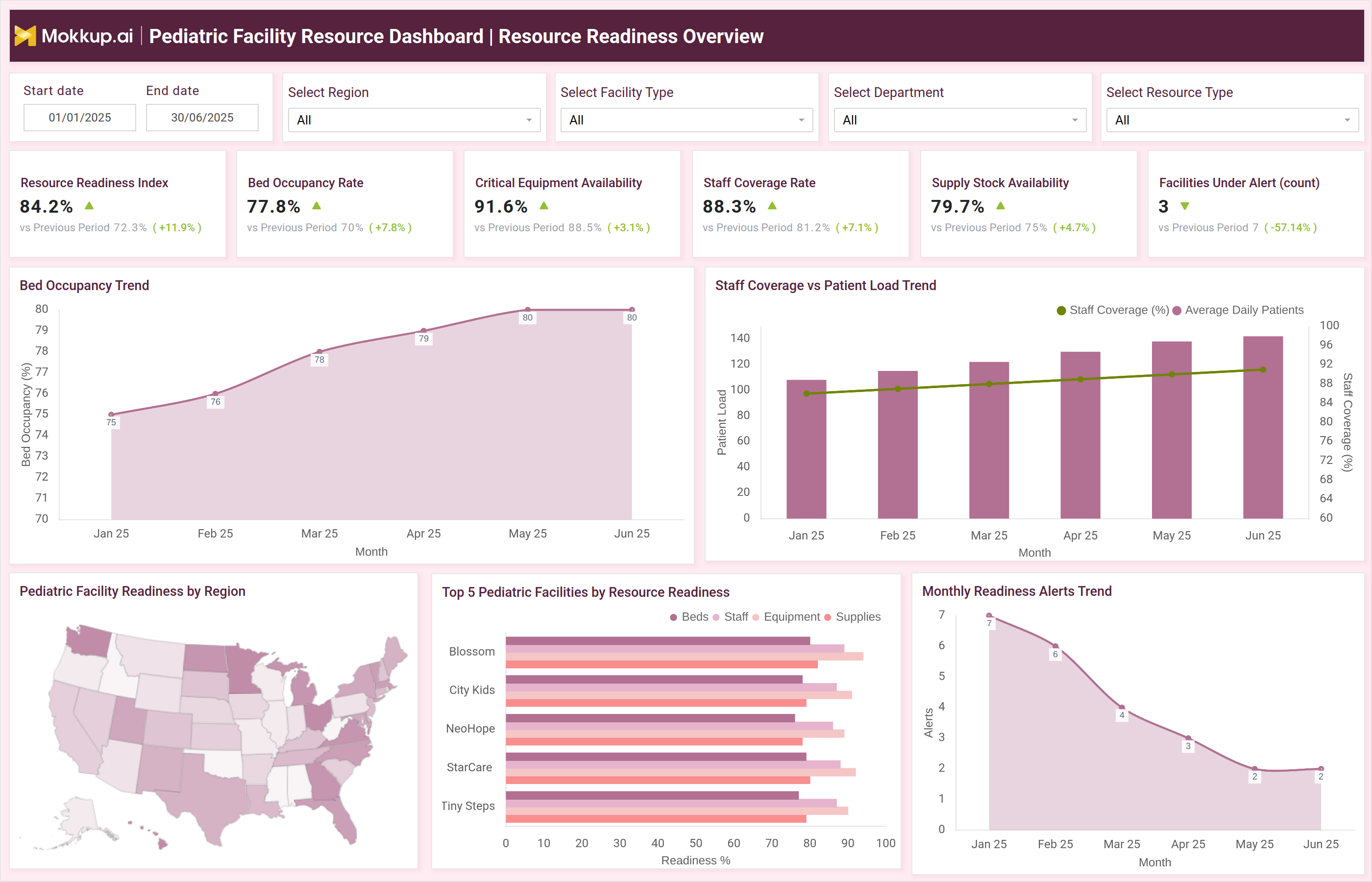Toggle Average Daily Patients legend item
Image resolution: width=1372 pixels, height=882 pixels.
(x=1238, y=310)
